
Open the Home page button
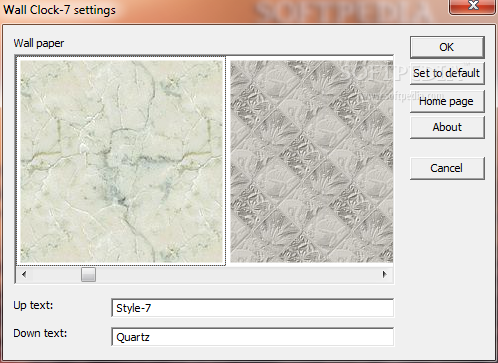[x=447, y=101]
